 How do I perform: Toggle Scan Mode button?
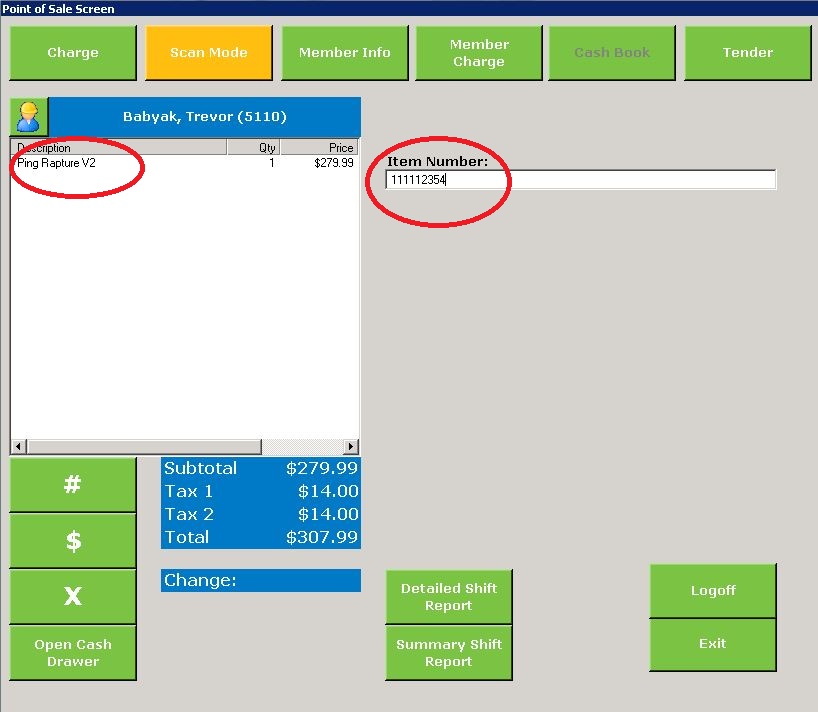[x=209, y=53]
